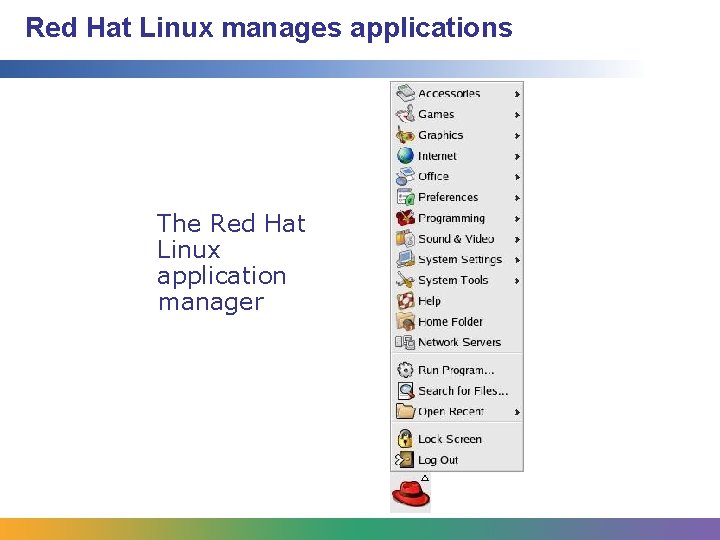Click the System Settings computer icon
This screenshot has height=540, width=720.
coord(405,259)
